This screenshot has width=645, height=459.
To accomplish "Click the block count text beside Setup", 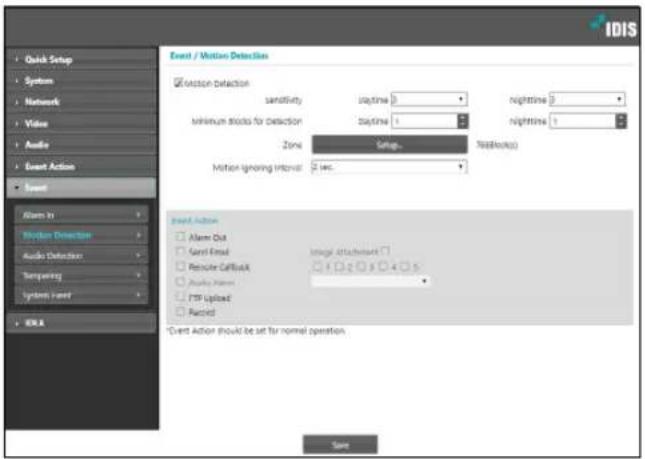I will pos(497,145).
